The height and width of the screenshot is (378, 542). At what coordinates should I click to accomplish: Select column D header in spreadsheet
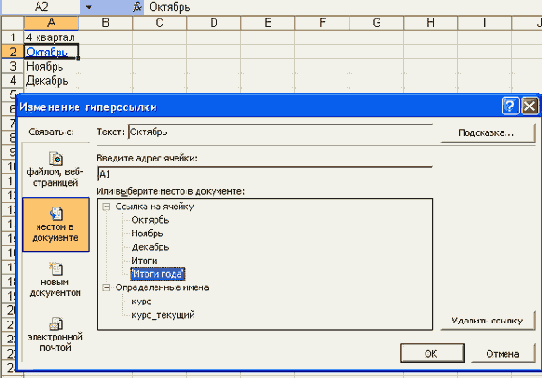tap(214, 23)
